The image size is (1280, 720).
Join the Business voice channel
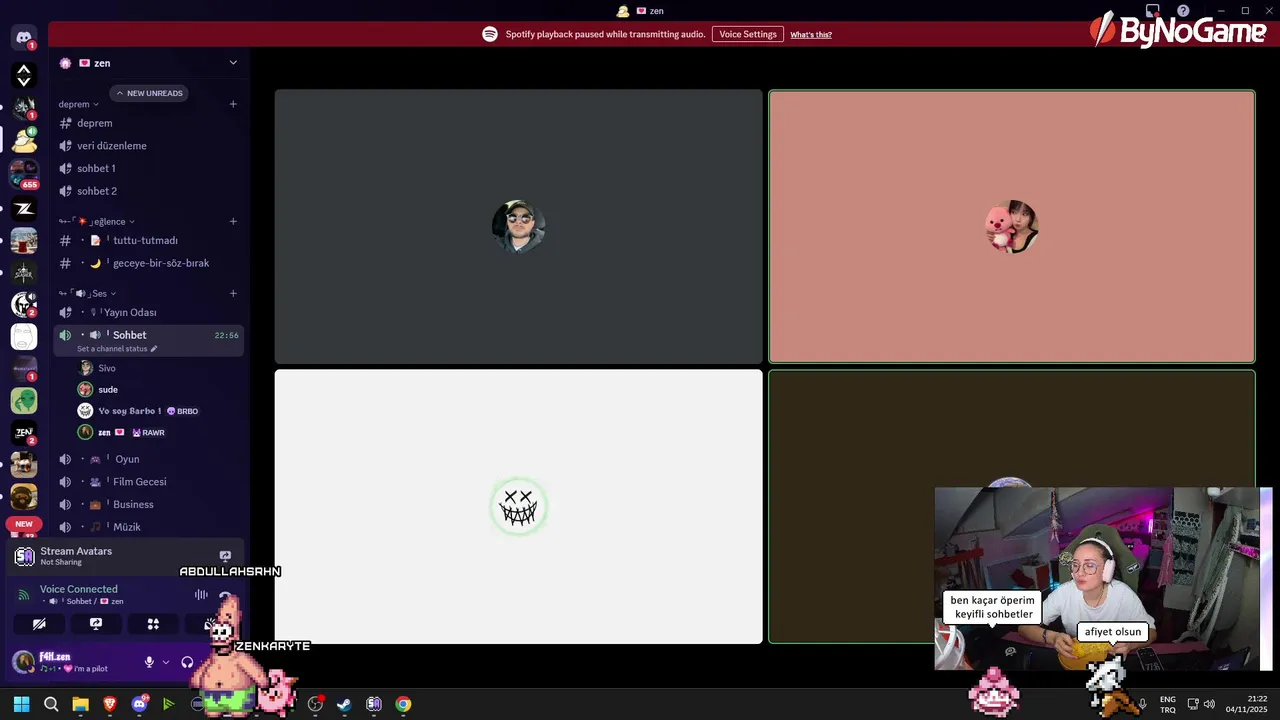148,505
